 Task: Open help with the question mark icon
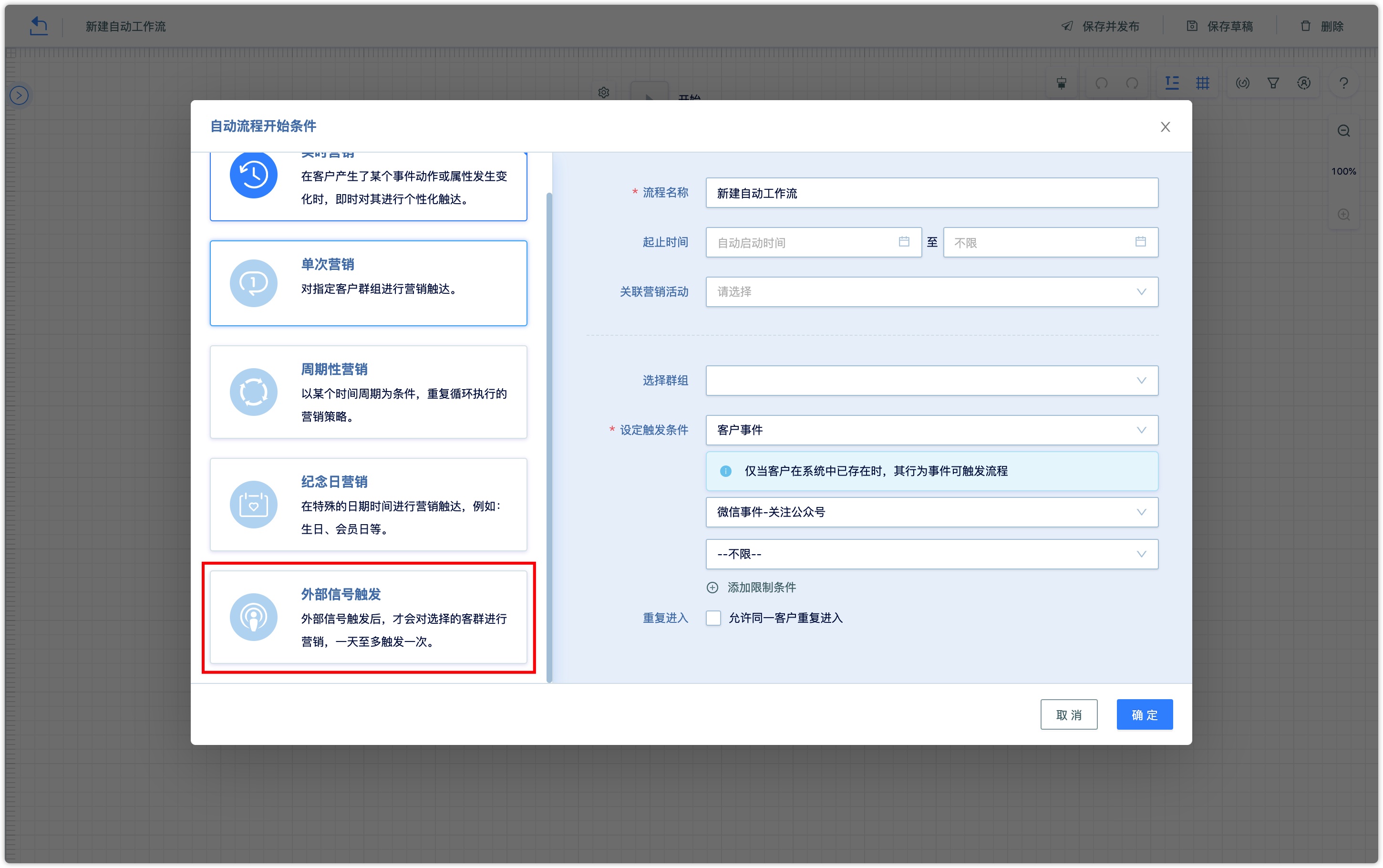[1343, 83]
